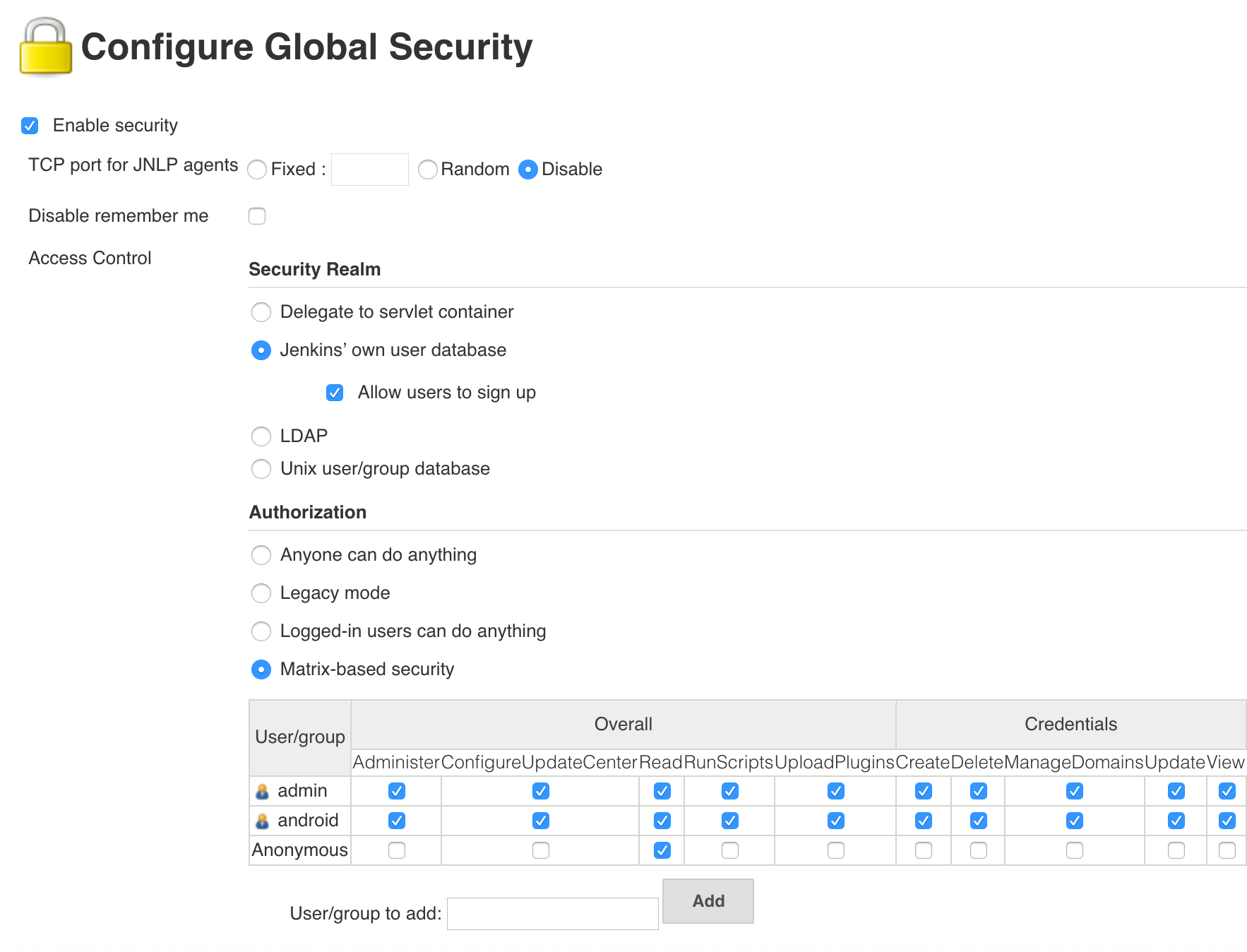Toggle UploadPlugins for android user

(836, 821)
